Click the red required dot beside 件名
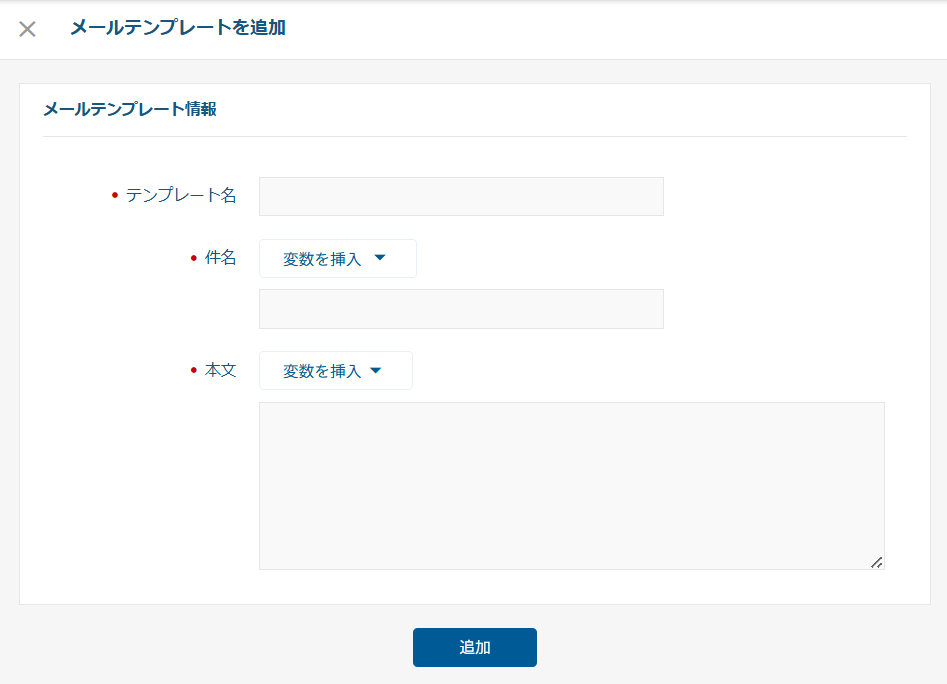 (194, 258)
